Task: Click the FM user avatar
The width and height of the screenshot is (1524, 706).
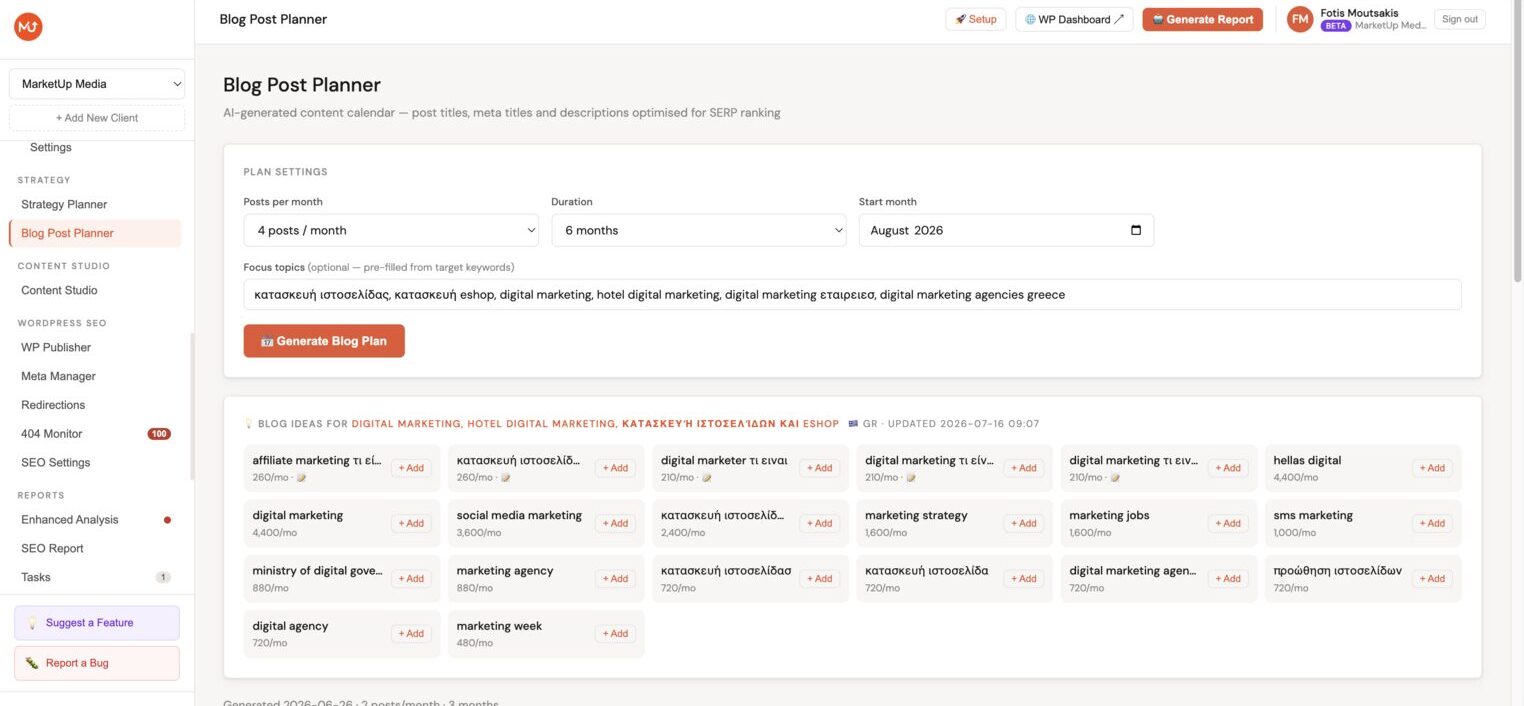Action: 1300,19
